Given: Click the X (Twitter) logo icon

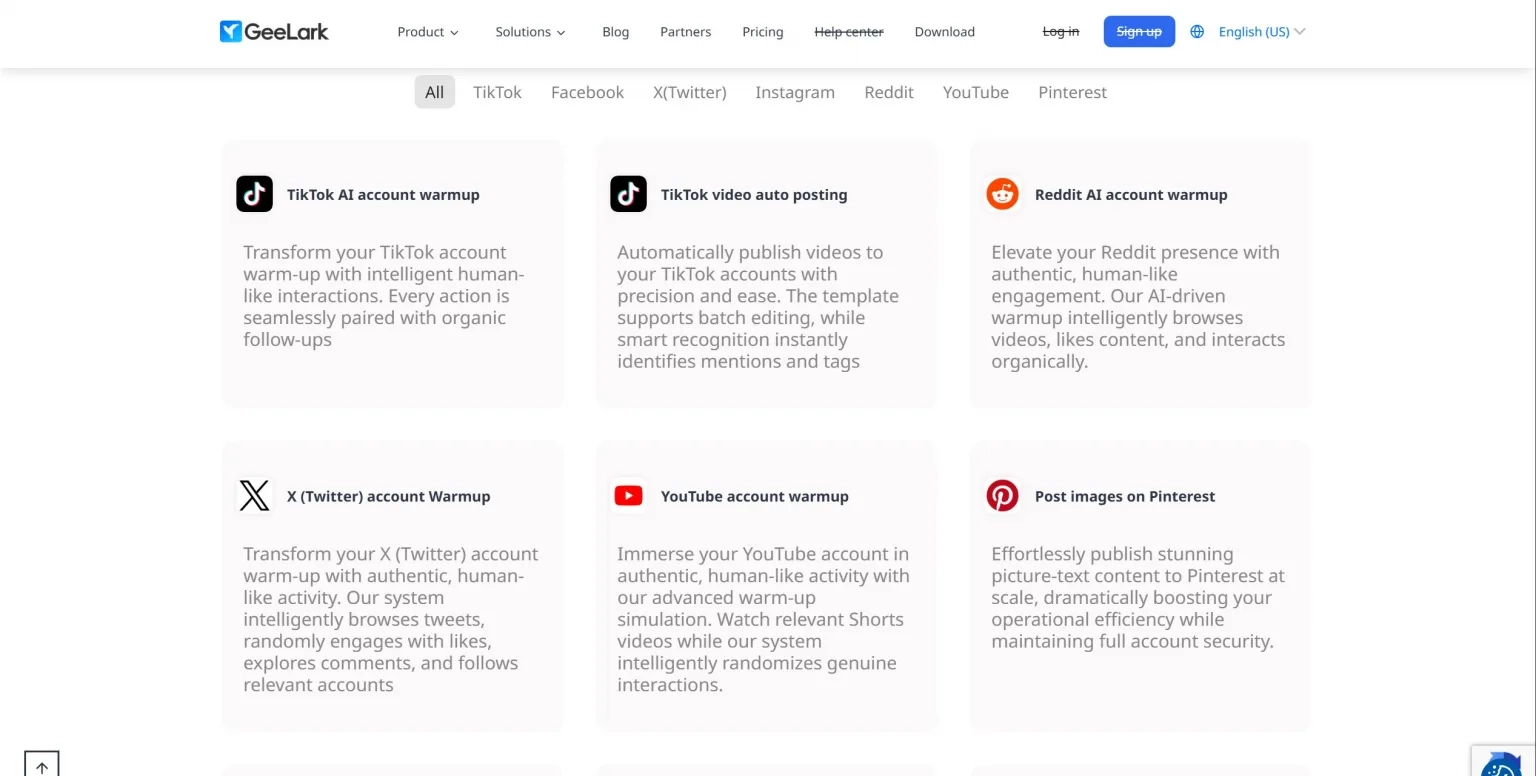Looking at the screenshot, I should 254,496.
